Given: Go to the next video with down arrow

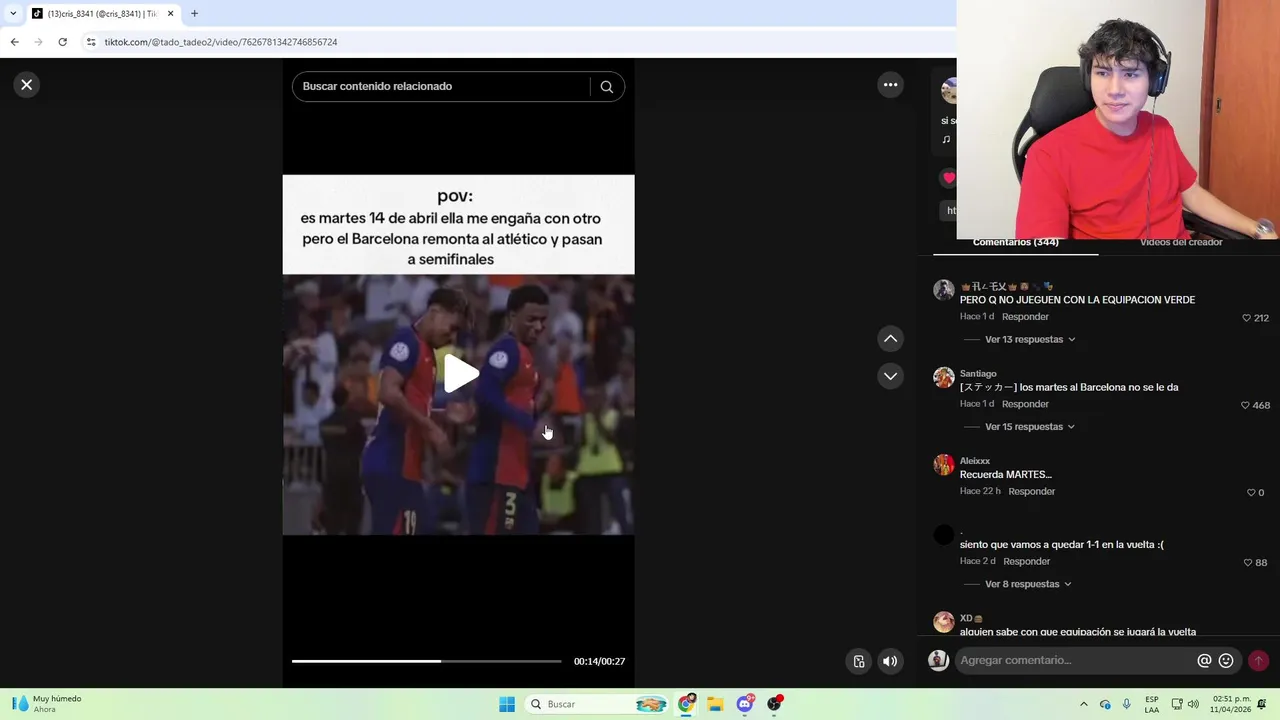Looking at the screenshot, I should point(890,376).
